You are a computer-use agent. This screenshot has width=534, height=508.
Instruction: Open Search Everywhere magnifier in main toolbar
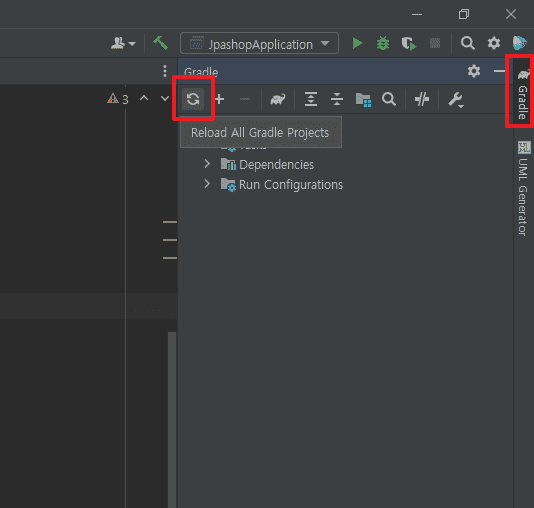click(x=468, y=43)
